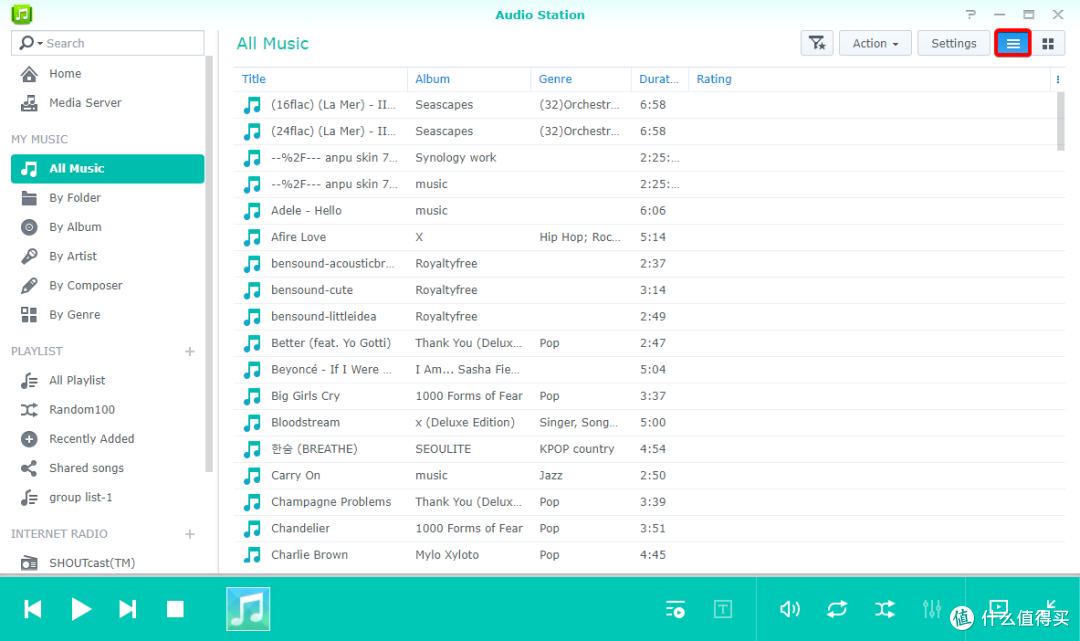This screenshot has height=641, width=1080.
Task: Skip to the next track
Action: (x=128, y=609)
